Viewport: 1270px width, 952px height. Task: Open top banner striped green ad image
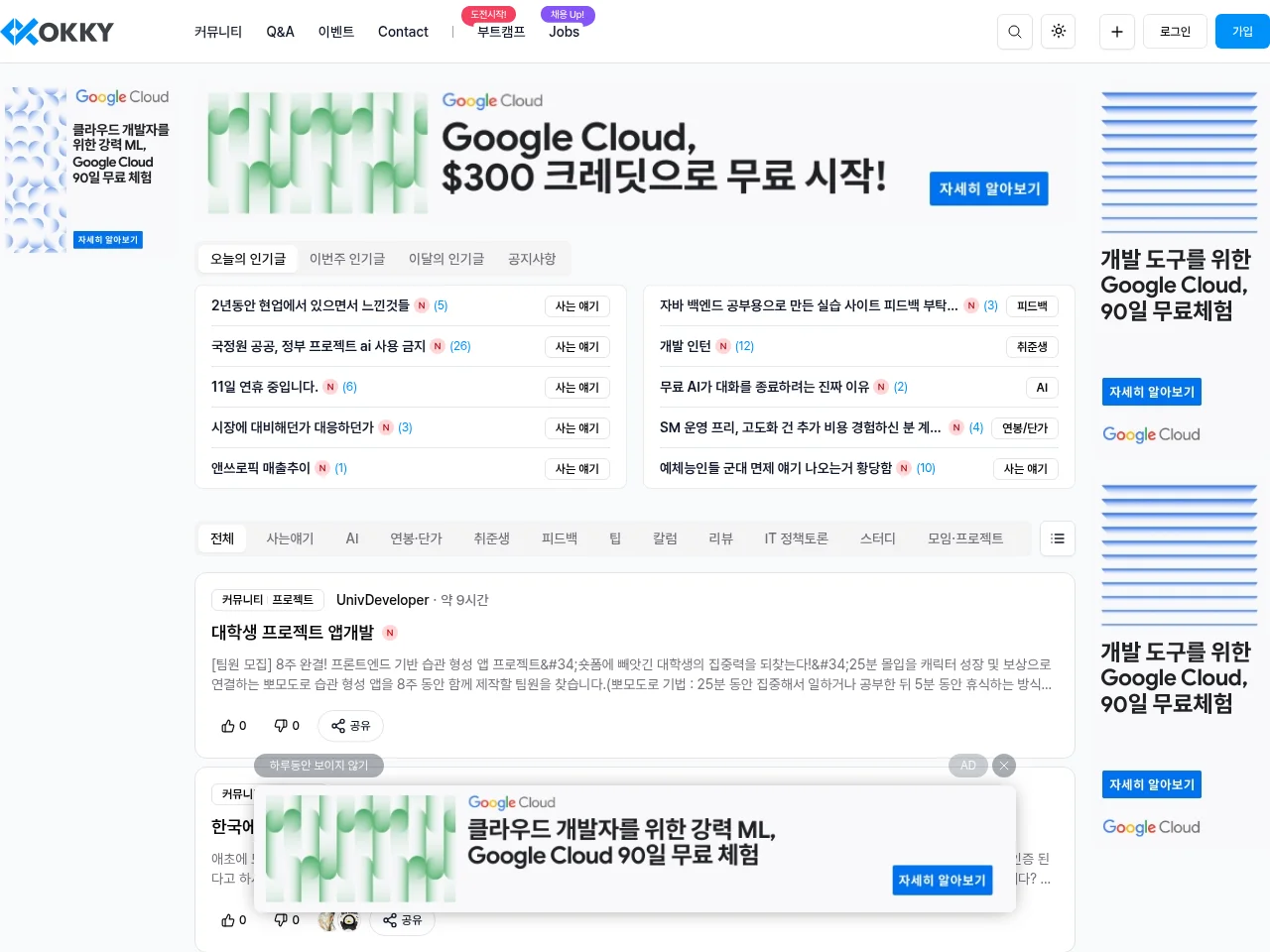coord(317,154)
